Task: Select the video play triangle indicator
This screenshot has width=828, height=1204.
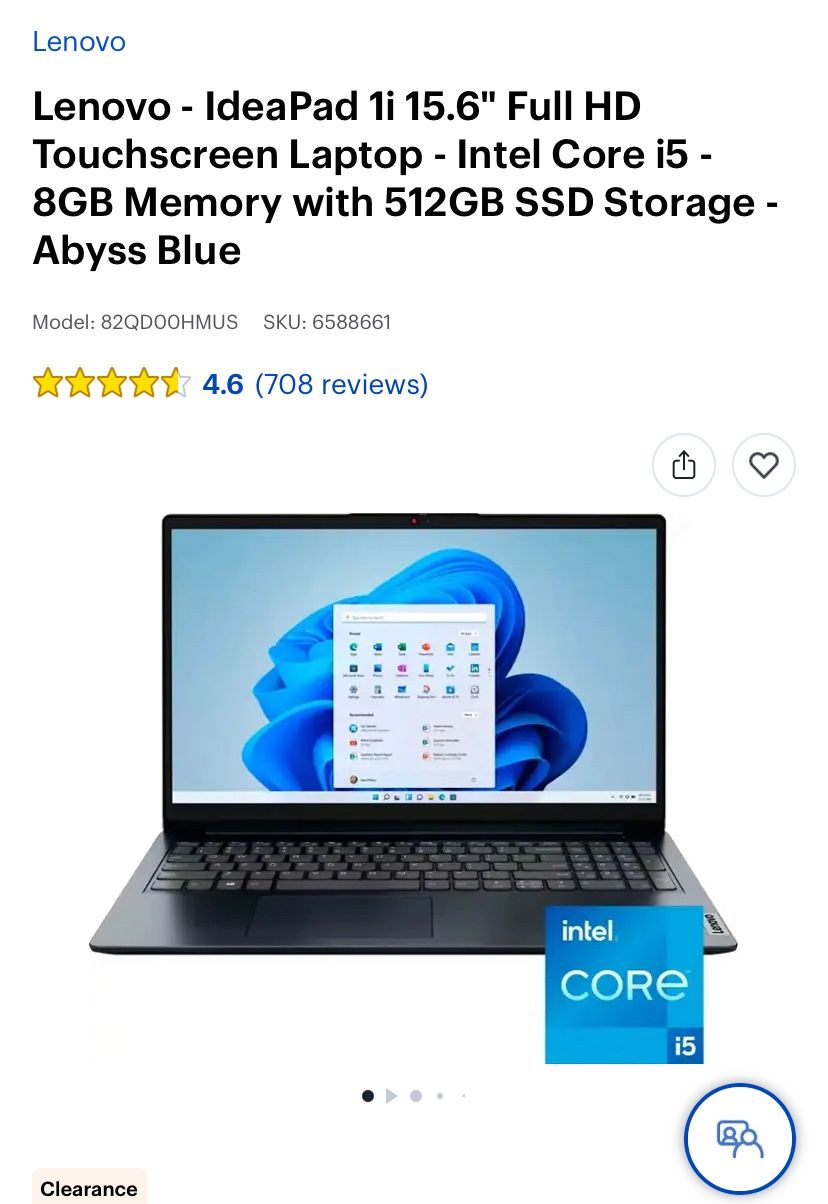Action: tap(391, 1096)
